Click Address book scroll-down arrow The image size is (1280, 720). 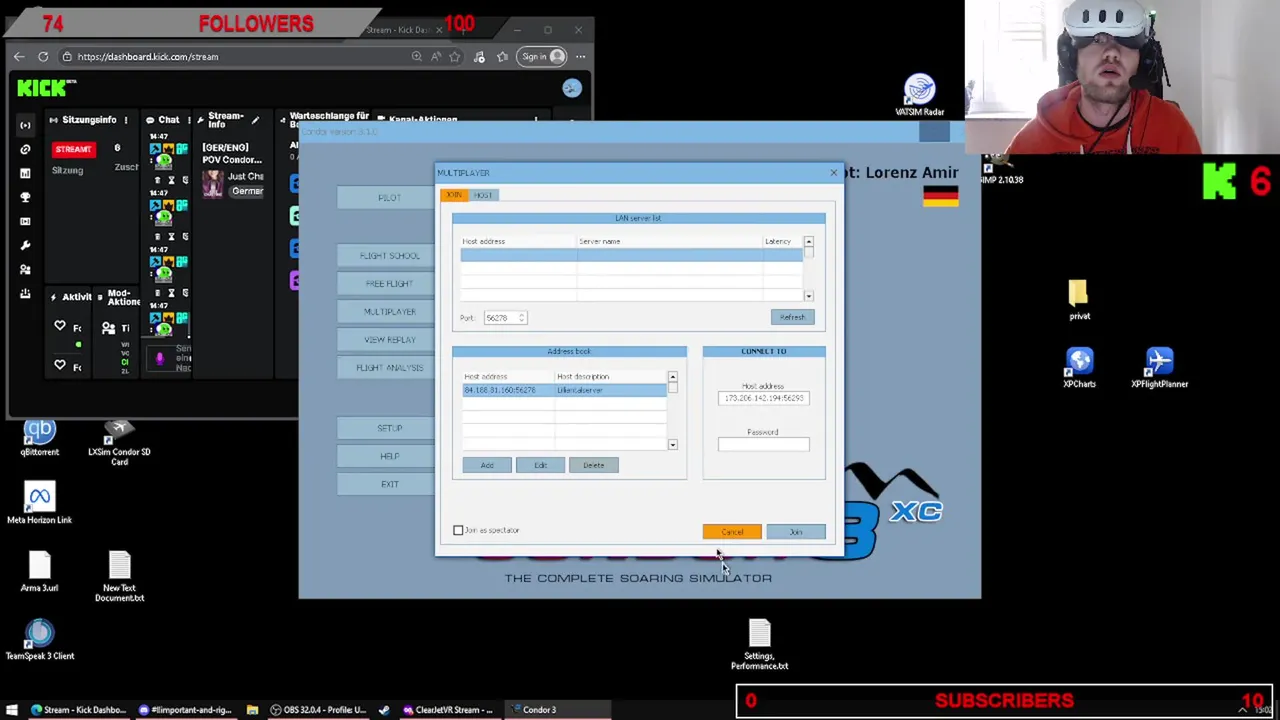[673, 444]
